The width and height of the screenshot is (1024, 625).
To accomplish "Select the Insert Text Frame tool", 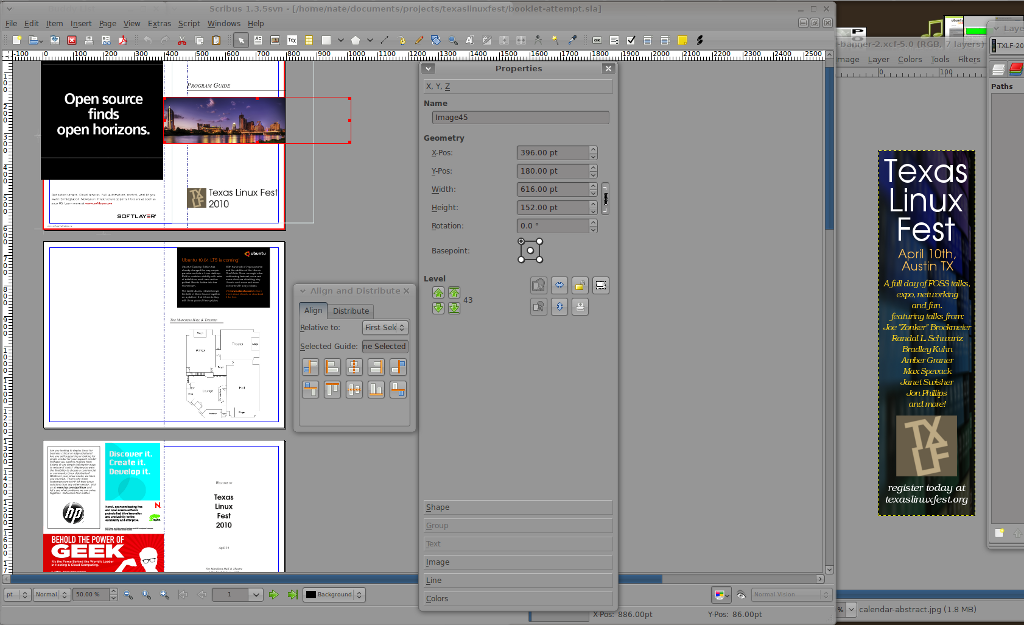I will (x=258, y=41).
